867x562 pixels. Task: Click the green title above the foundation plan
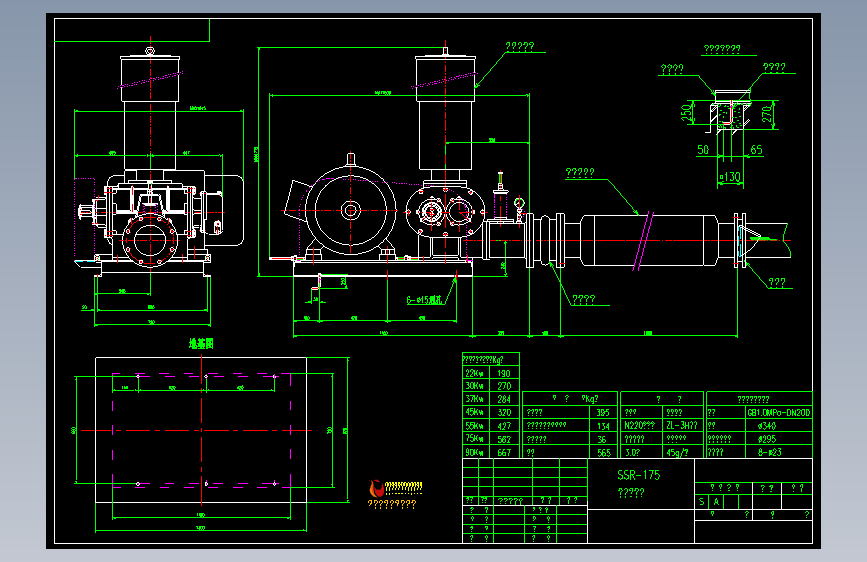tap(201, 344)
